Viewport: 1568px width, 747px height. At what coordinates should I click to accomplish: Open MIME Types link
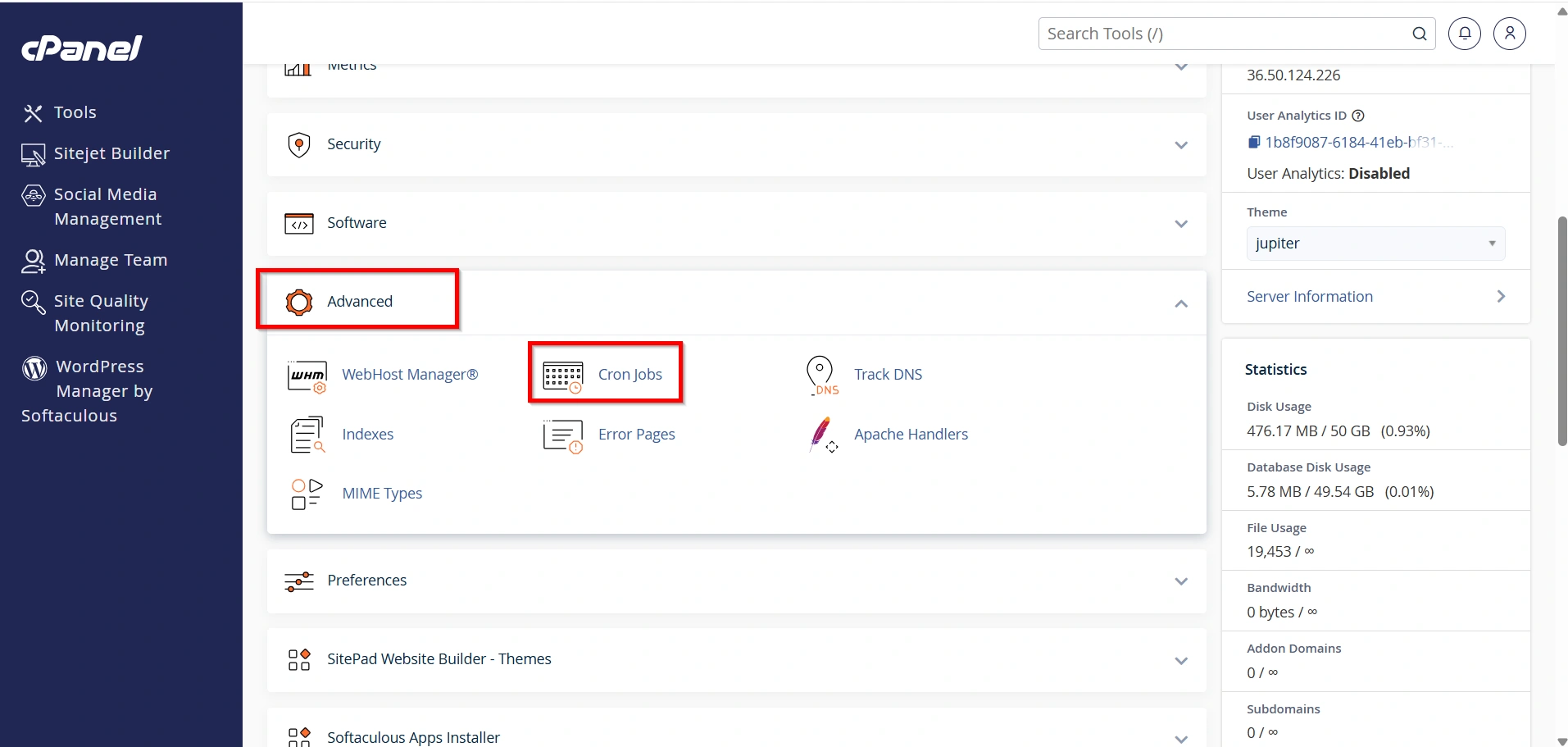[382, 494]
